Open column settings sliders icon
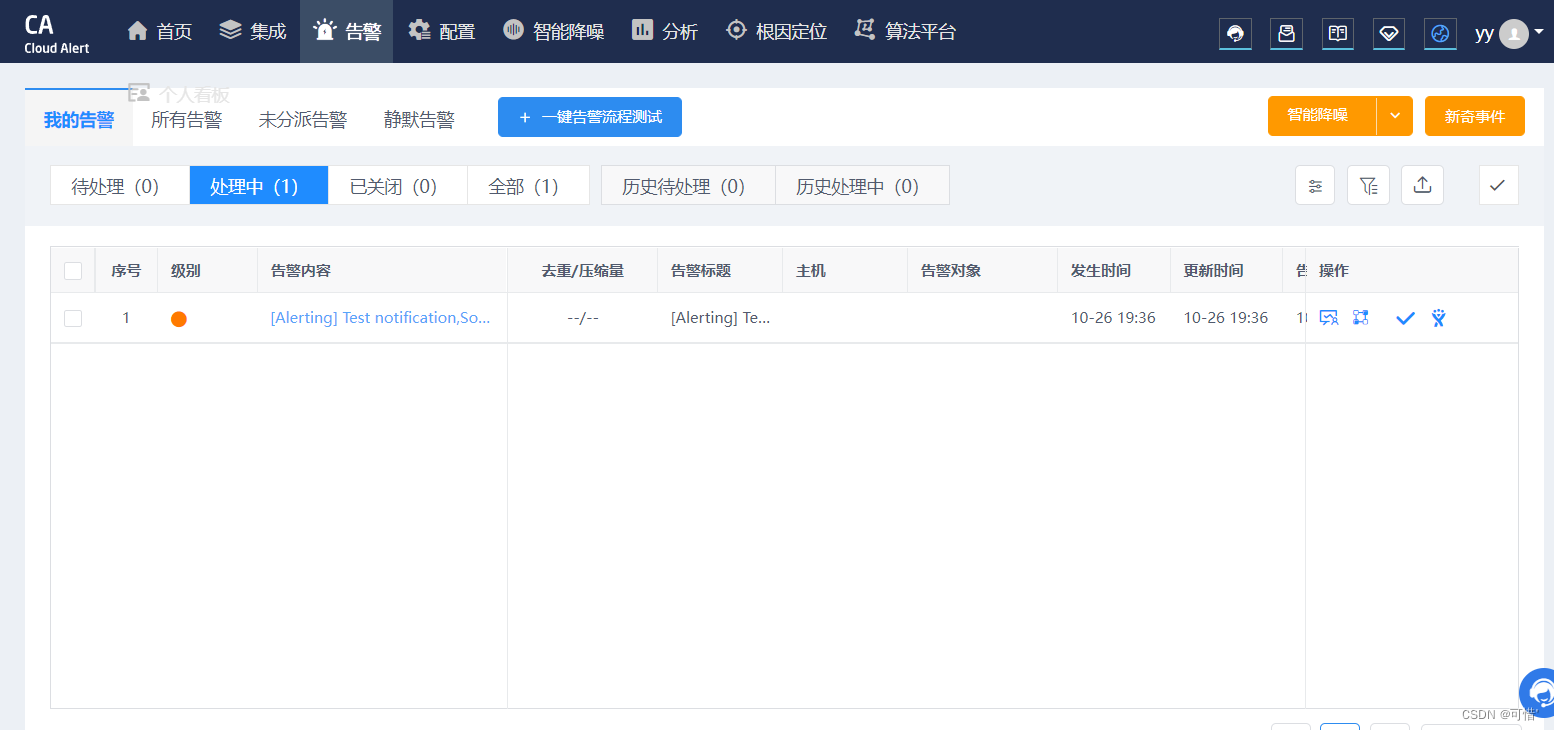Image resolution: width=1554 pixels, height=730 pixels. click(x=1315, y=185)
